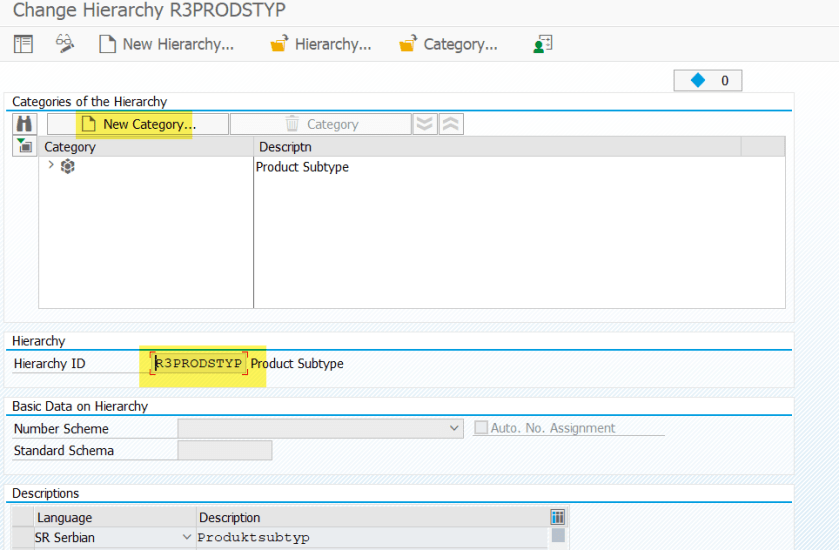Screen dimensions: 839x550
Task: Expand the category tree node chevron
Action: point(51,165)
